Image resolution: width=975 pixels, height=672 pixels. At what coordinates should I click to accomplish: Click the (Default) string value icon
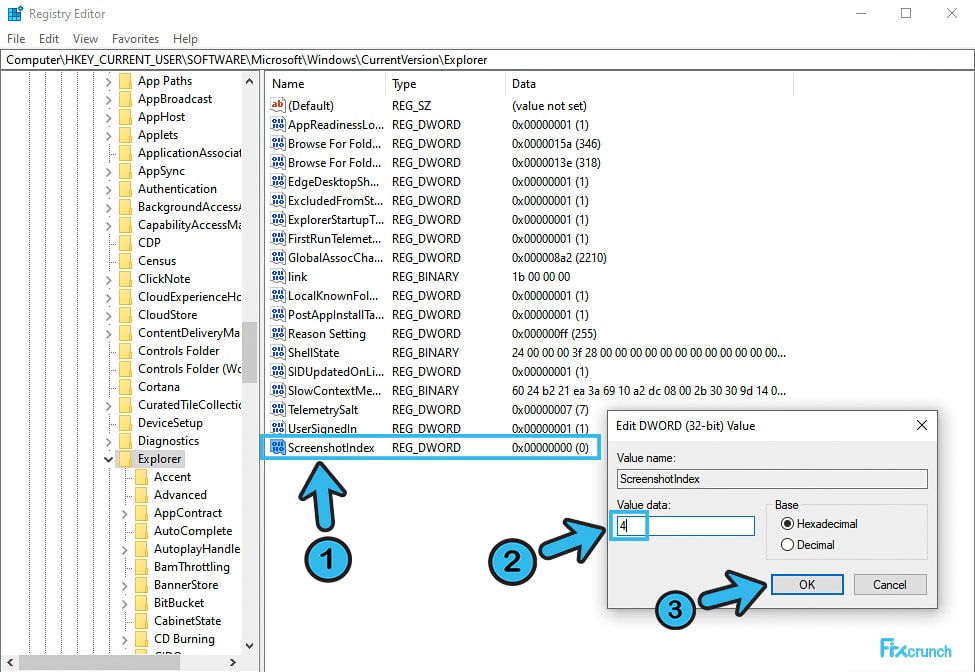click(277, 105)
